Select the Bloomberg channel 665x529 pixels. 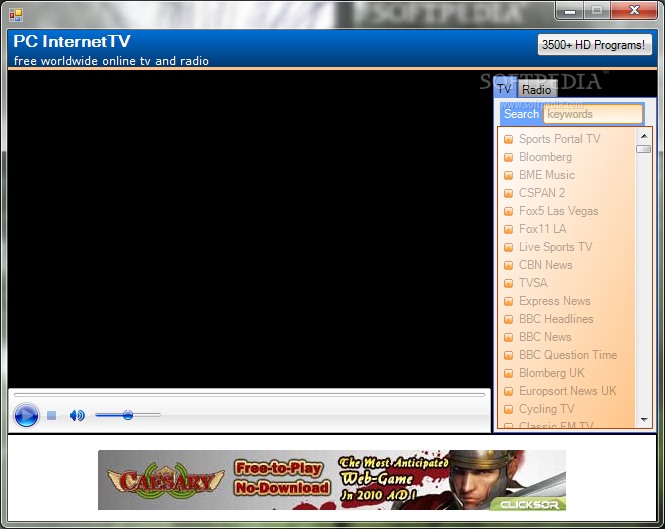coord(545,157)
